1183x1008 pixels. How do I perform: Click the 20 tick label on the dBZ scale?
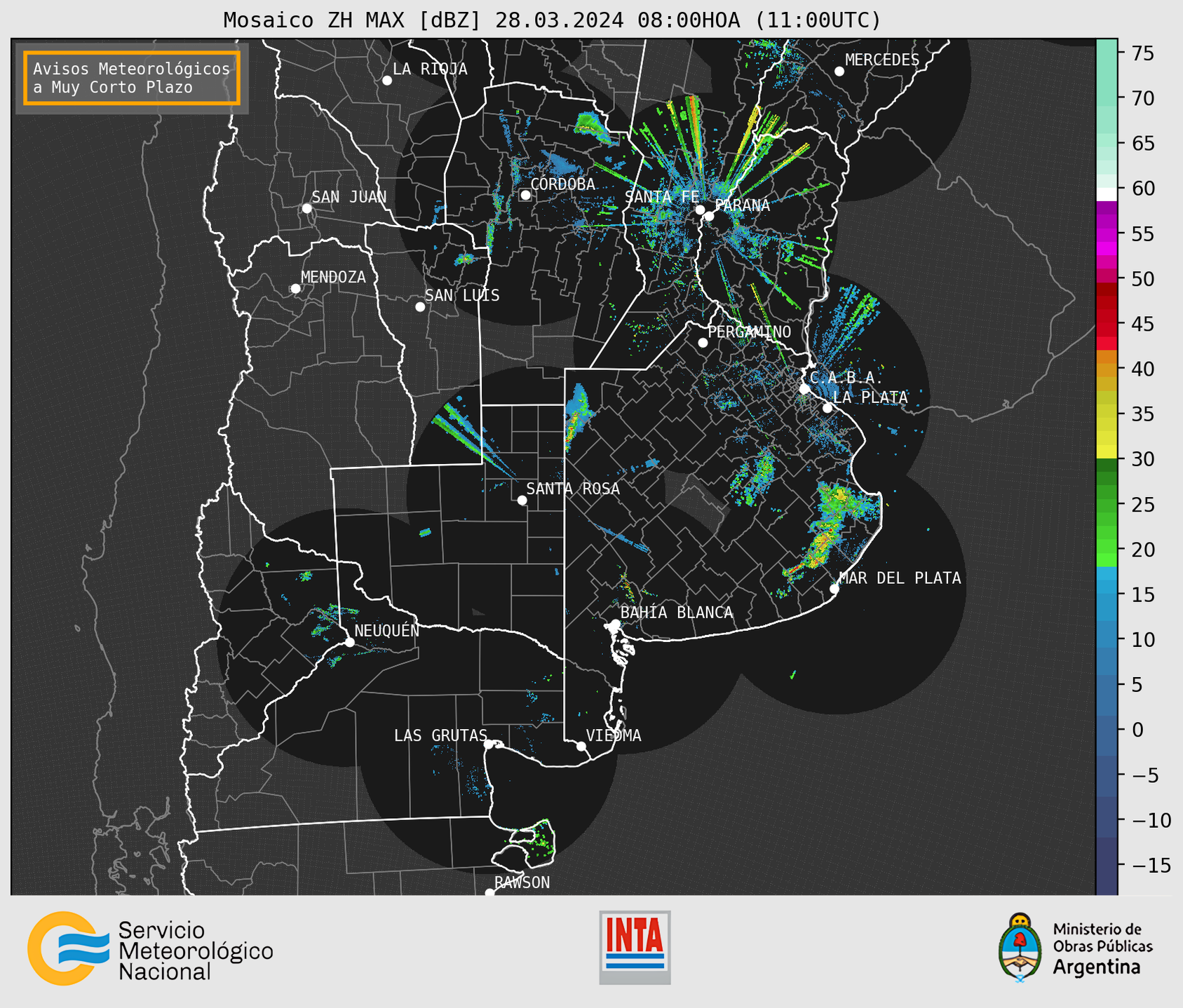[x=1142, y=550]
